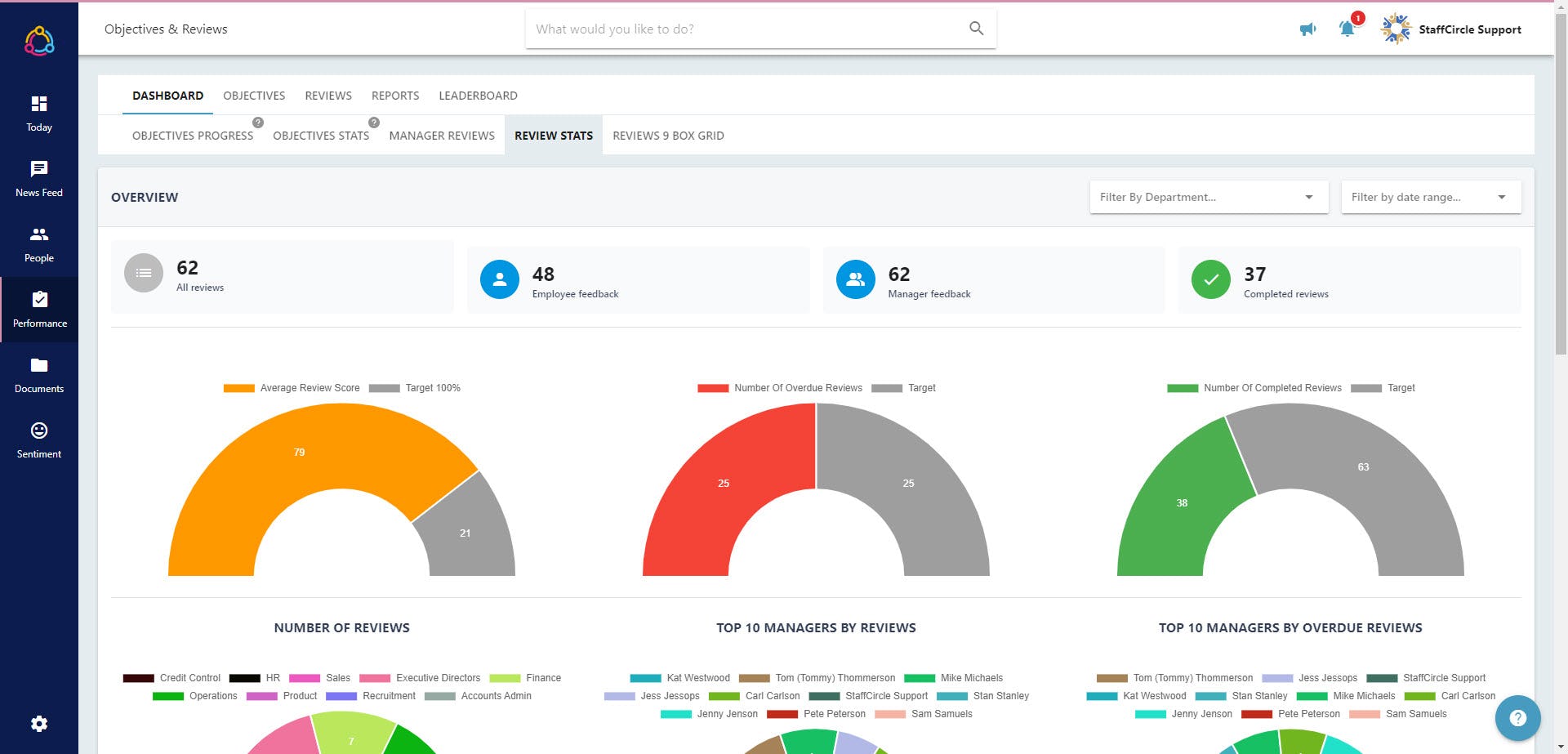This screenshot has width=1568, height=754.
Task: Open the Filter by date range dropdown
Action: [x=1431, y=197]
